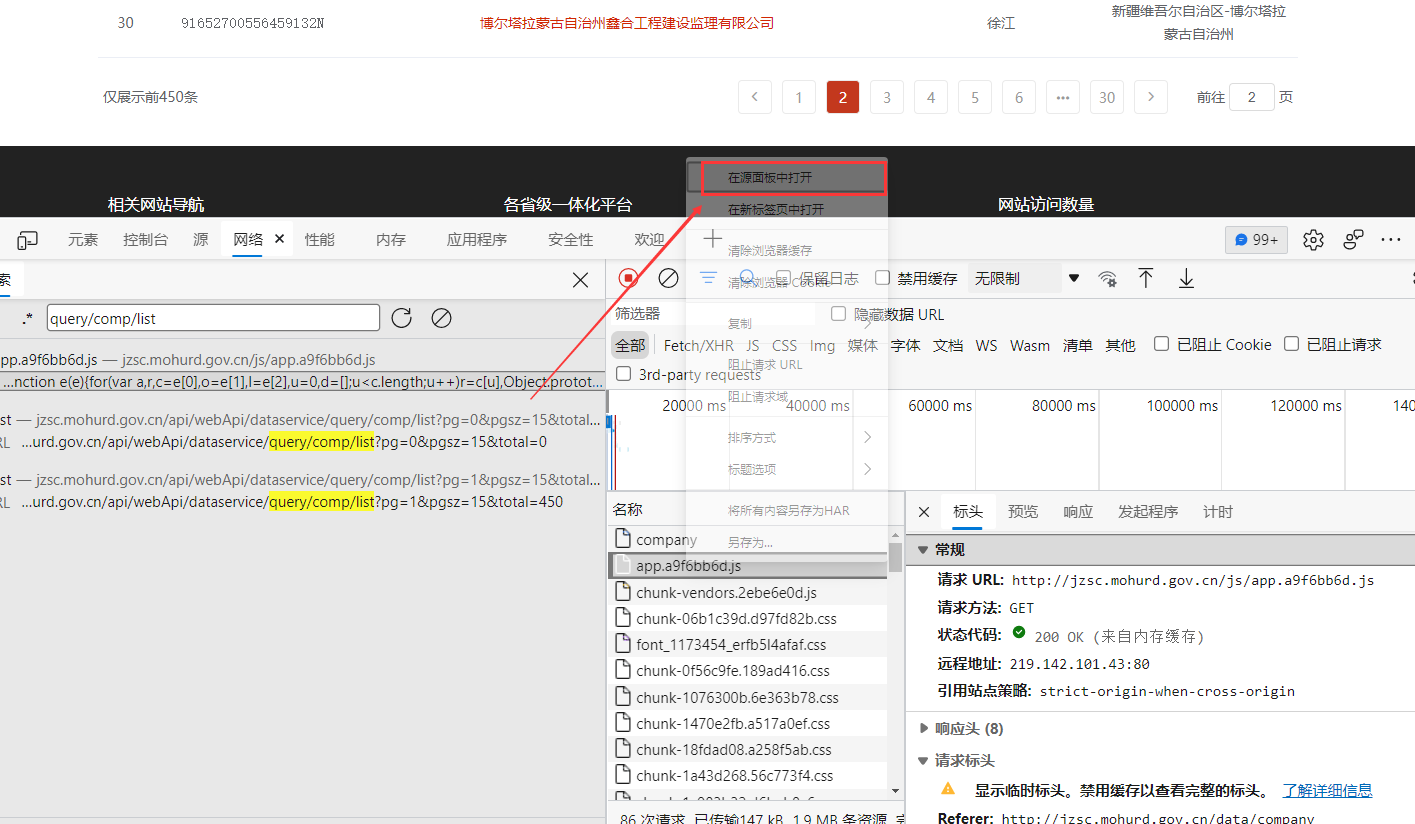Viewport: 1415px width, 824px height.
Task: Click the 99+ issues badge
Action: tap(1256, 240)
